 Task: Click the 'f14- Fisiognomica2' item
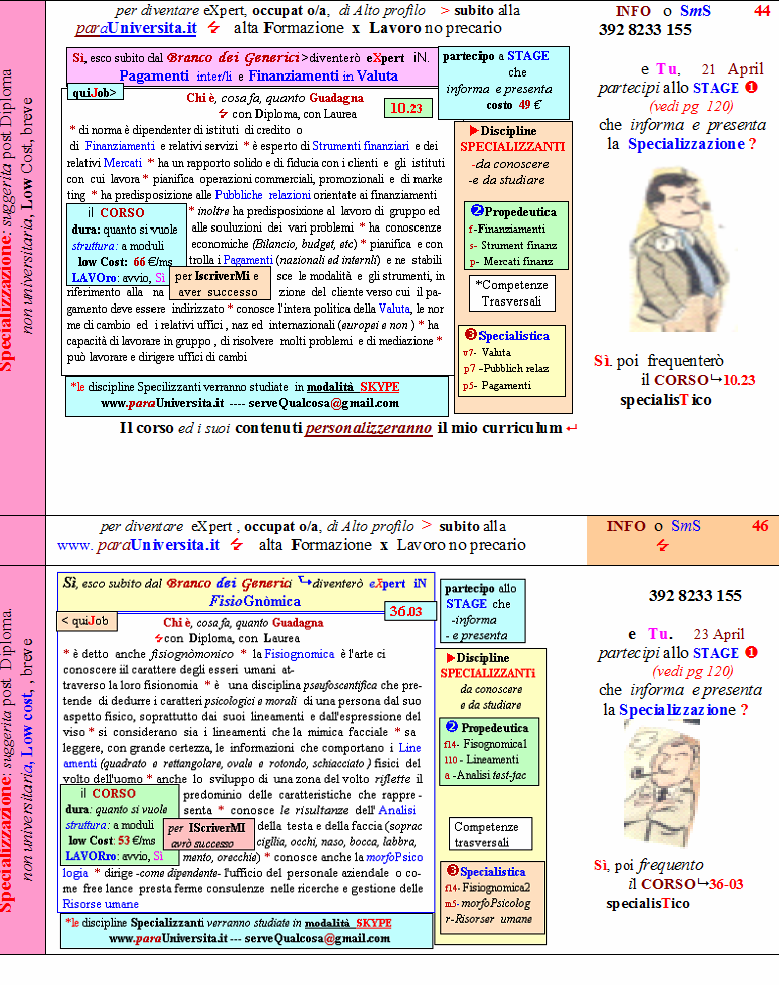pos(488,888)
